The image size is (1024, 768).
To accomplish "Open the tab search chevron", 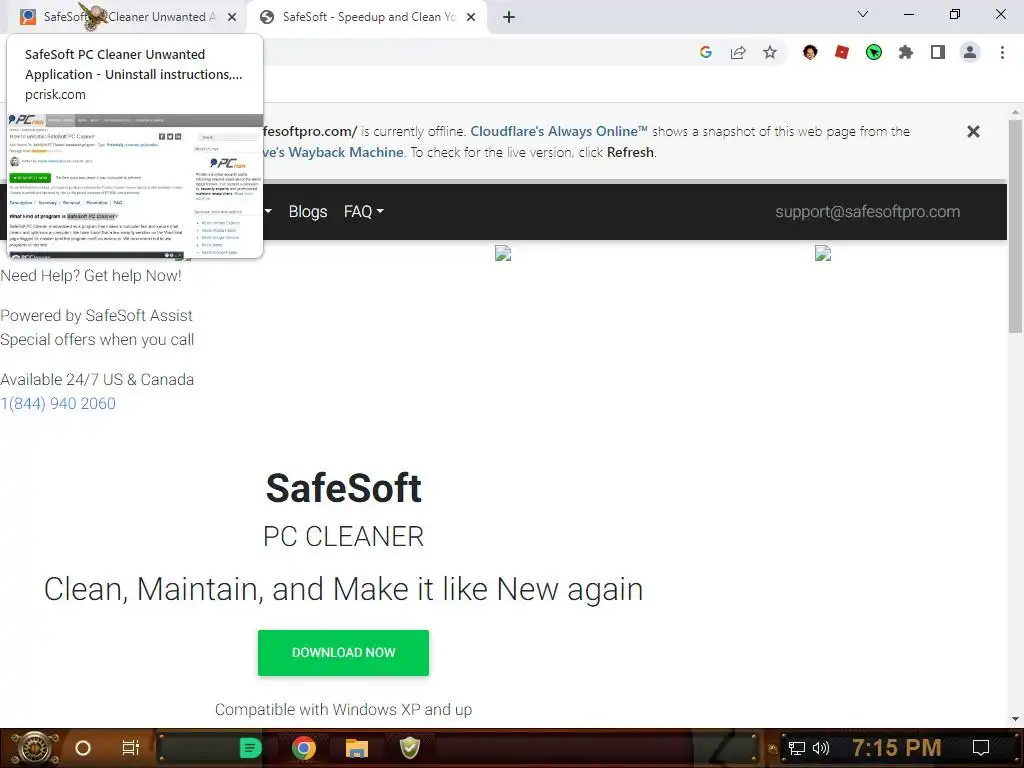I will (x=863, y=14).
